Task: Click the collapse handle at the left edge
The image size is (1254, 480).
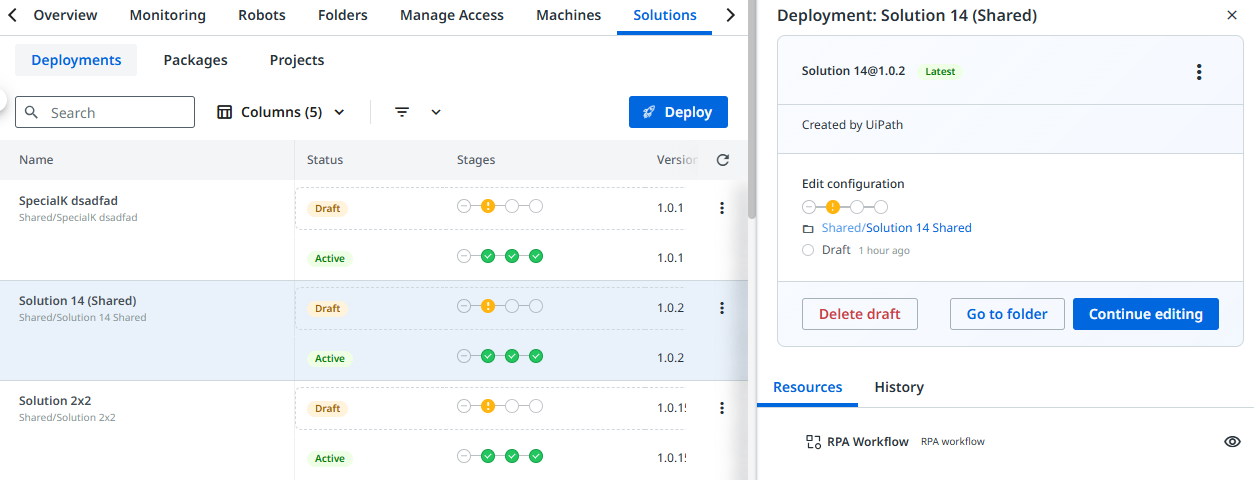Action: point(3,99)
